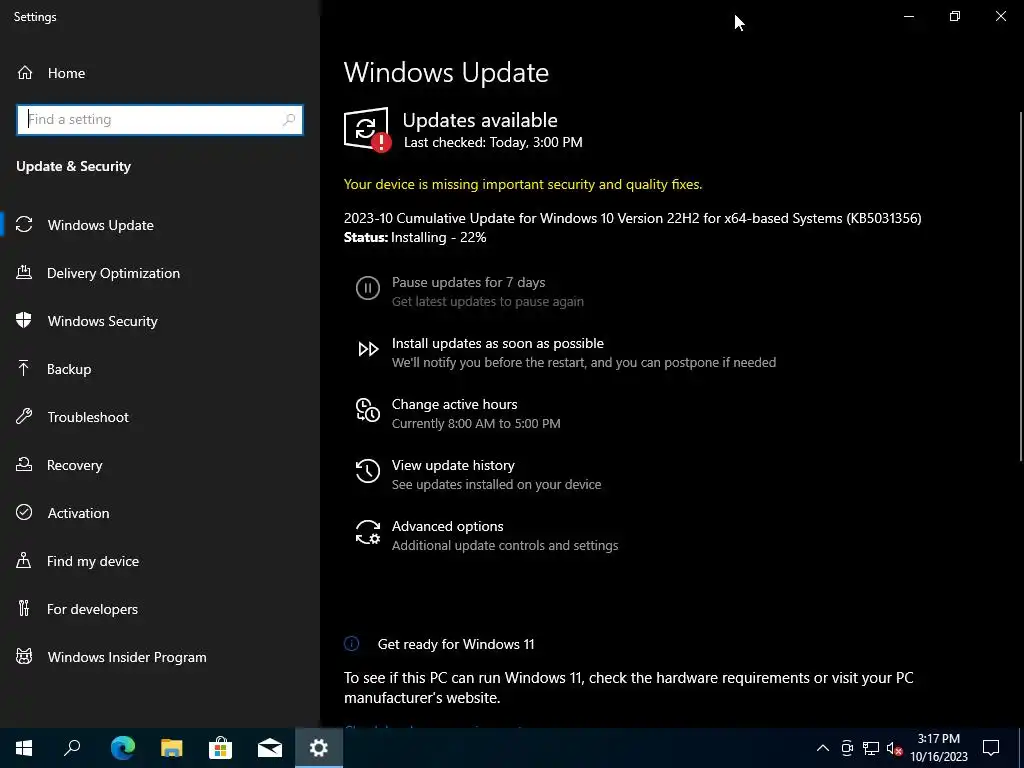Launch Microsoft Edge from taskbar
Screen dimensions: 1024x768
click(x=123, y=748)
